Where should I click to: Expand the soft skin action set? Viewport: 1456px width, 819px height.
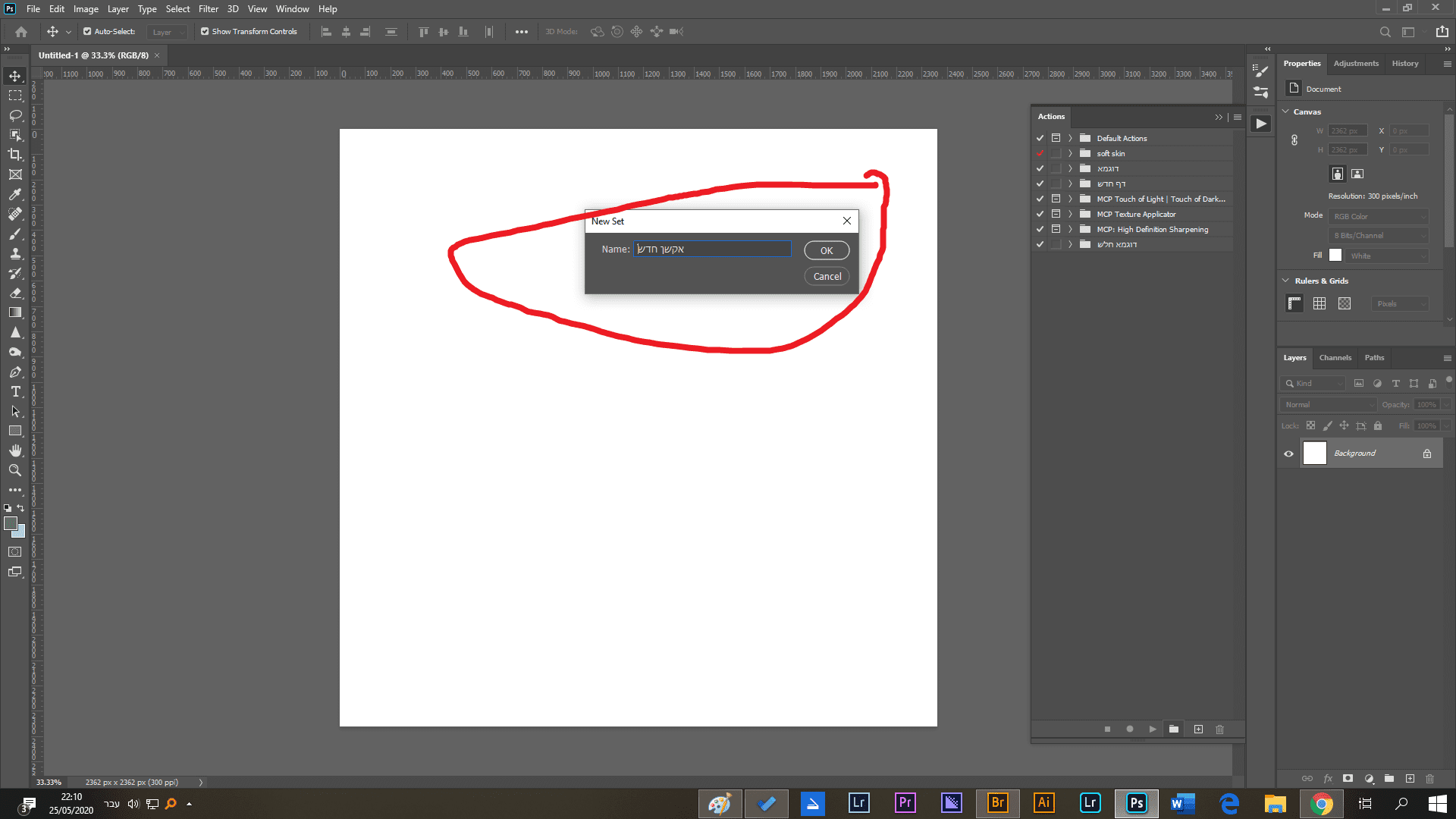coord(1070,153)
